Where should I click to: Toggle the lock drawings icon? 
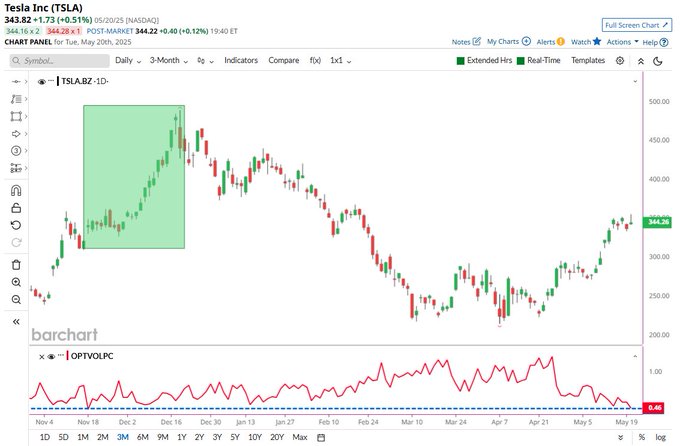tap(16, 208)
